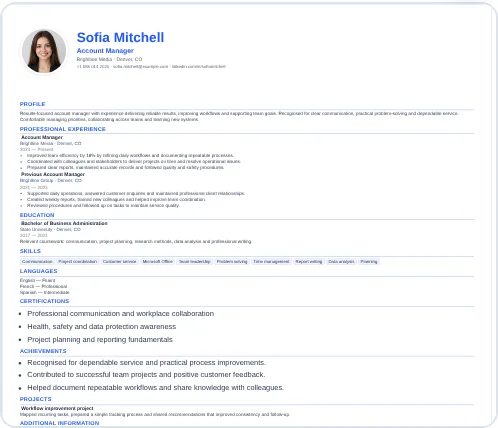Click 'Health, safety and data protection awareness'
Screen dimensions: 498x428
(x=102, y=327)
